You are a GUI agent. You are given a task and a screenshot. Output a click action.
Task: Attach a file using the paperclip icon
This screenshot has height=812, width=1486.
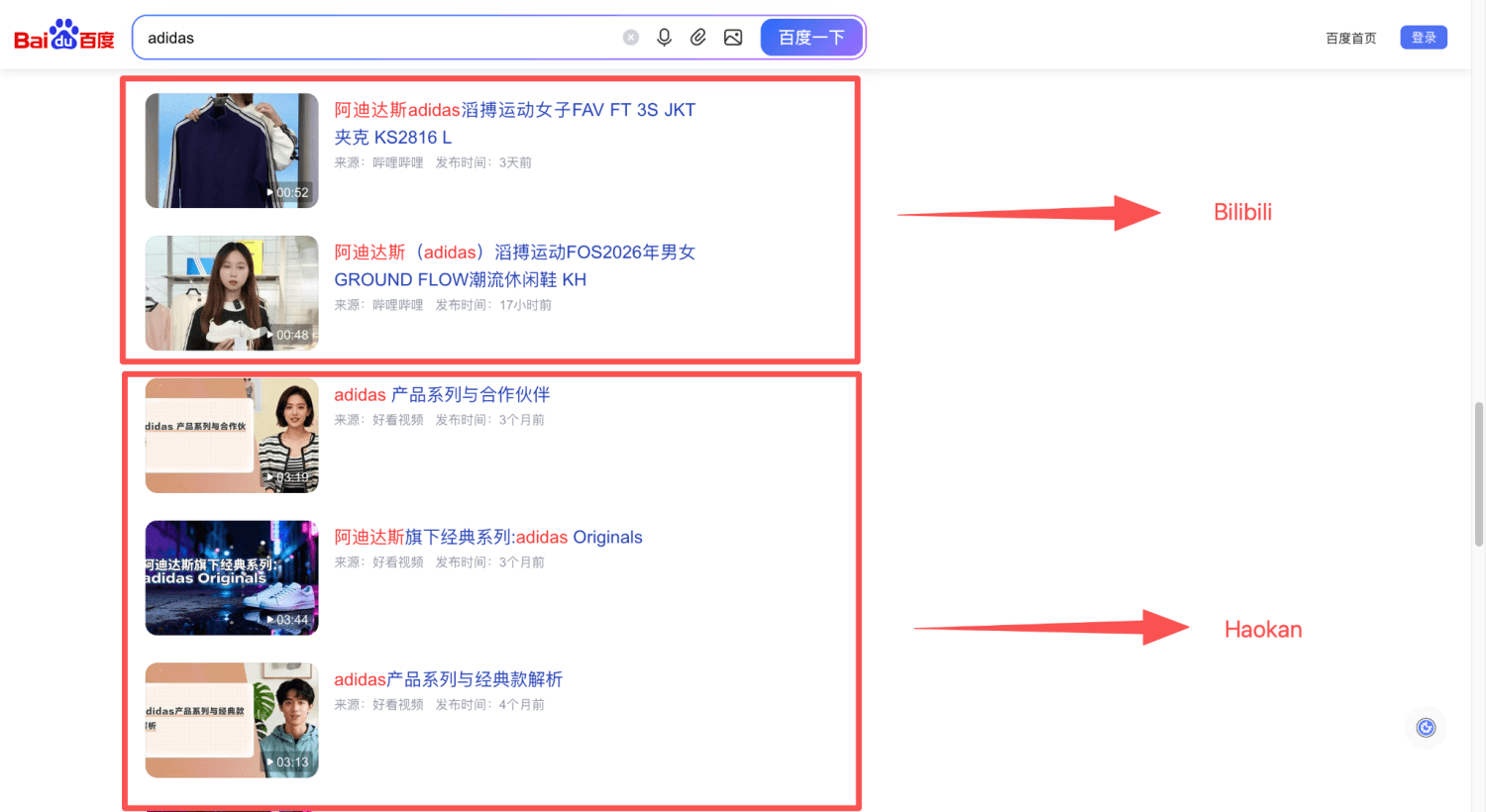(x=698, y=38)
